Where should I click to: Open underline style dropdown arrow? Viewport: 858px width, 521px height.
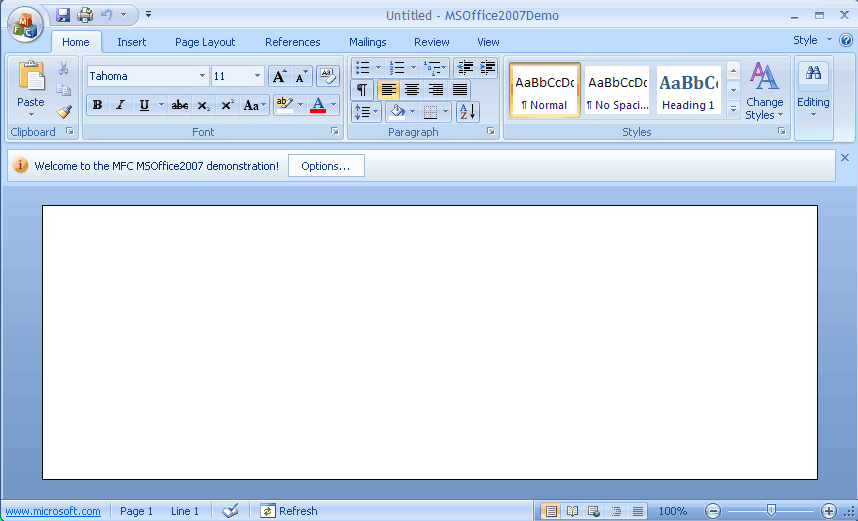click(161, 105)
